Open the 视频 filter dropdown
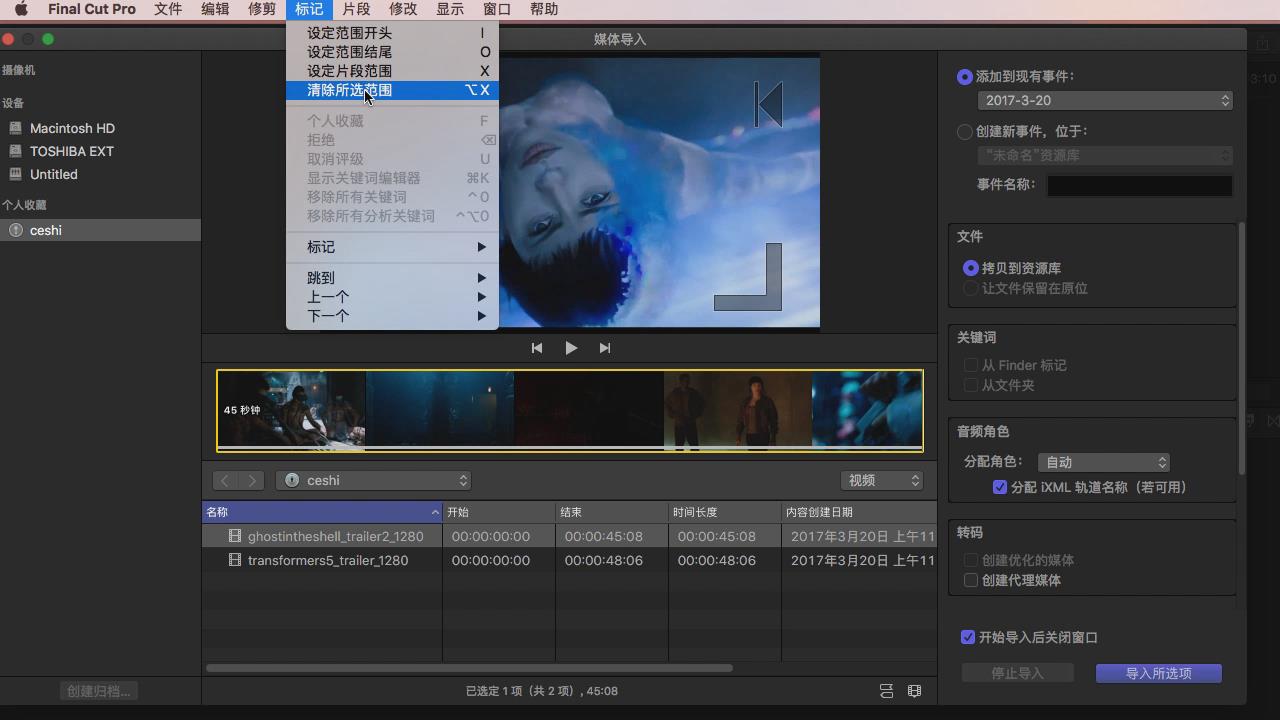The height and width of the screenshot is (720, 1280). [x=881, y=481]
